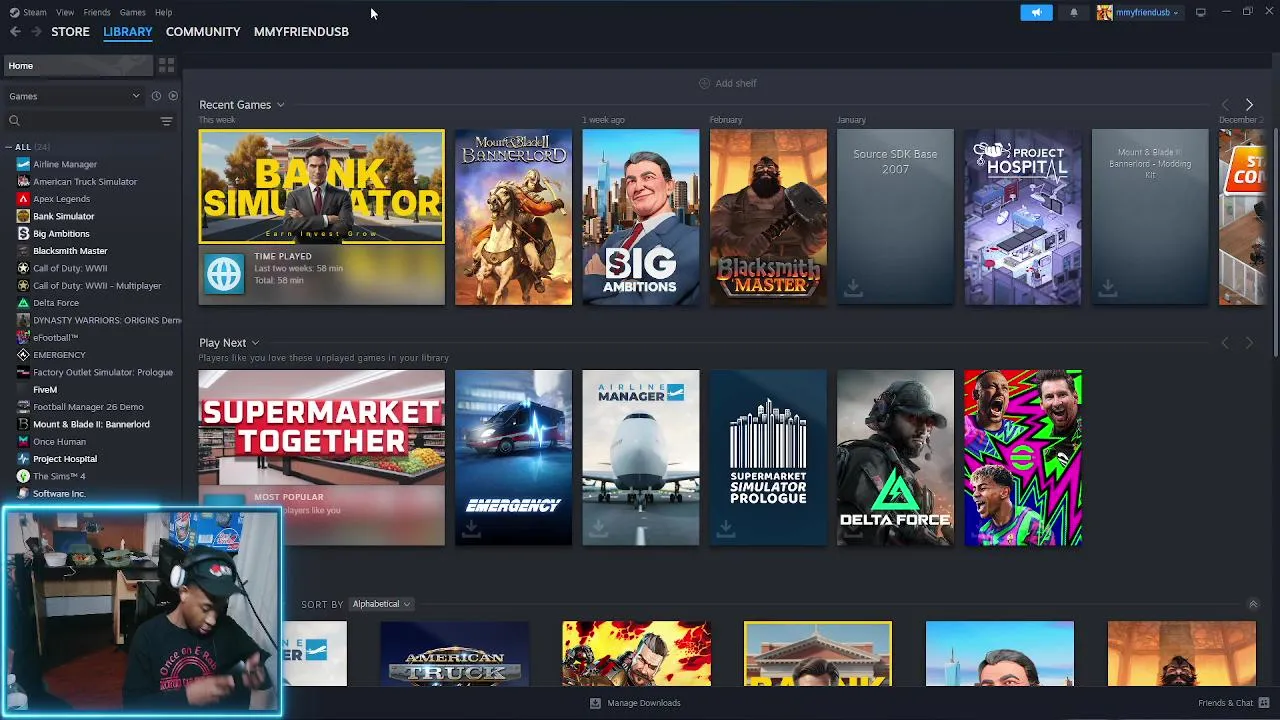The image size is (1280, 720).
Task: Open the MMYFRIENDUSB profile tab
Action: (301, 32)
